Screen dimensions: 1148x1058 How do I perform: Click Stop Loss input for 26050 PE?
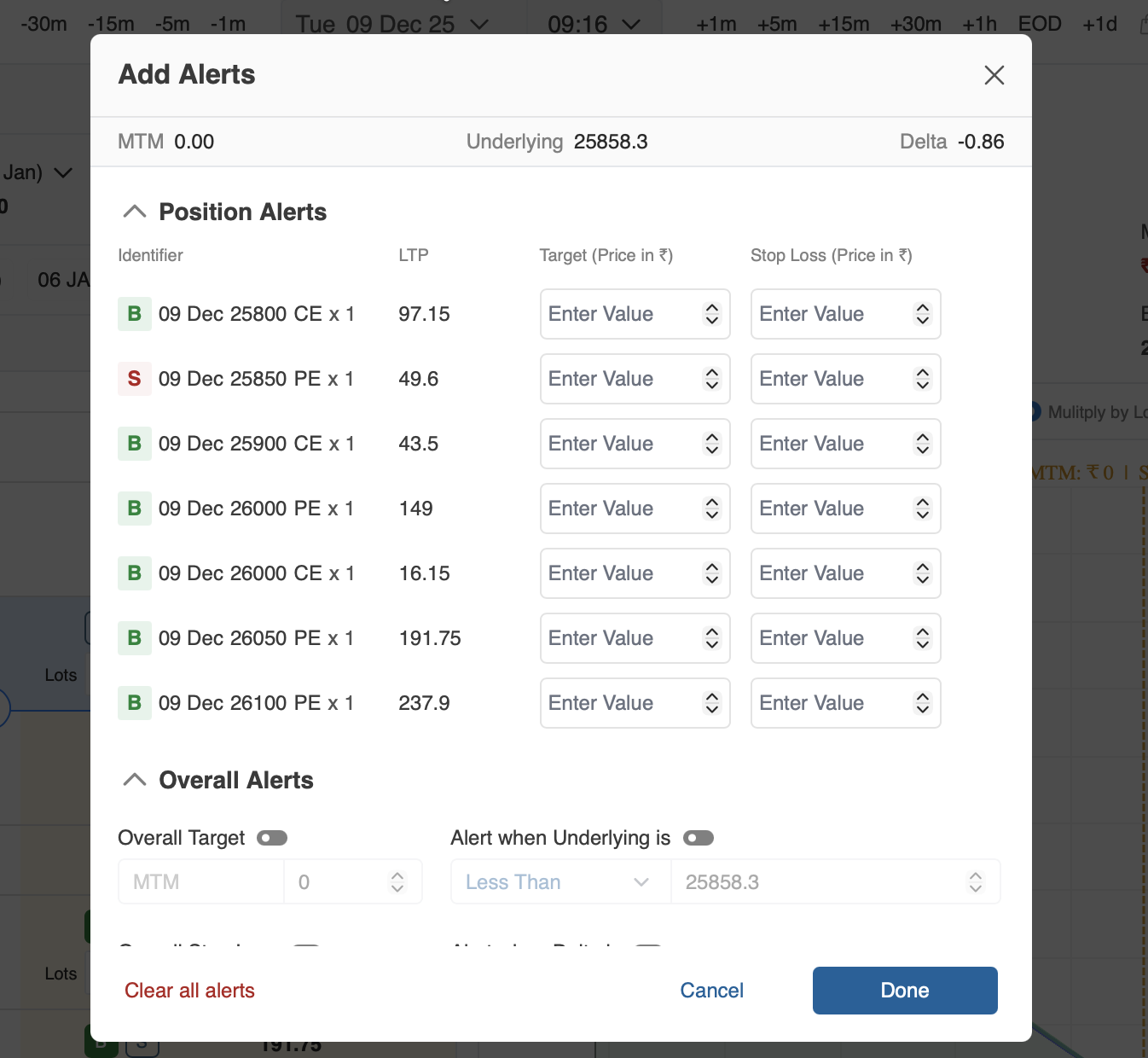(x=832, y=638)
